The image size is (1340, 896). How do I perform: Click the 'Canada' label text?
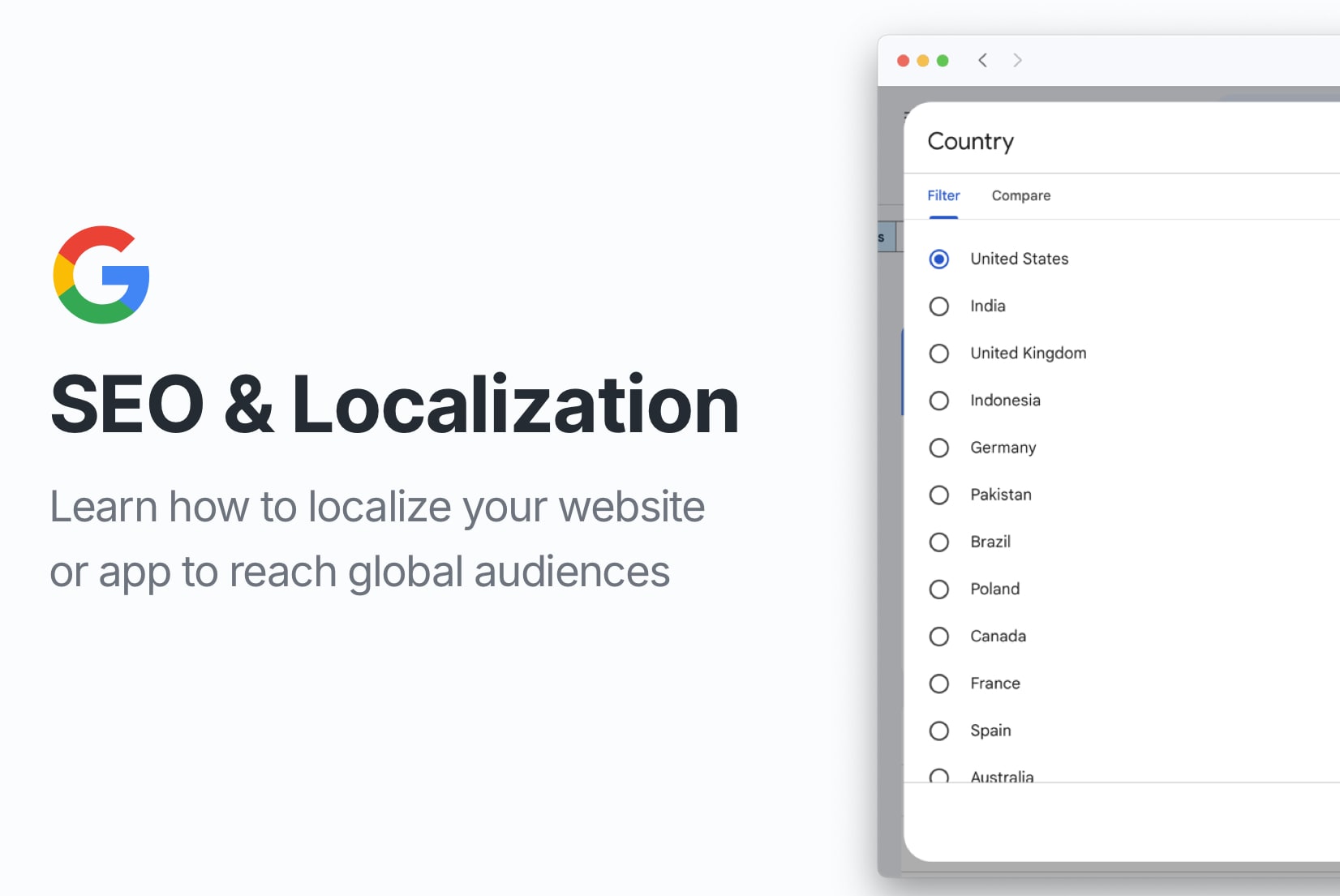tap(998, 636)
